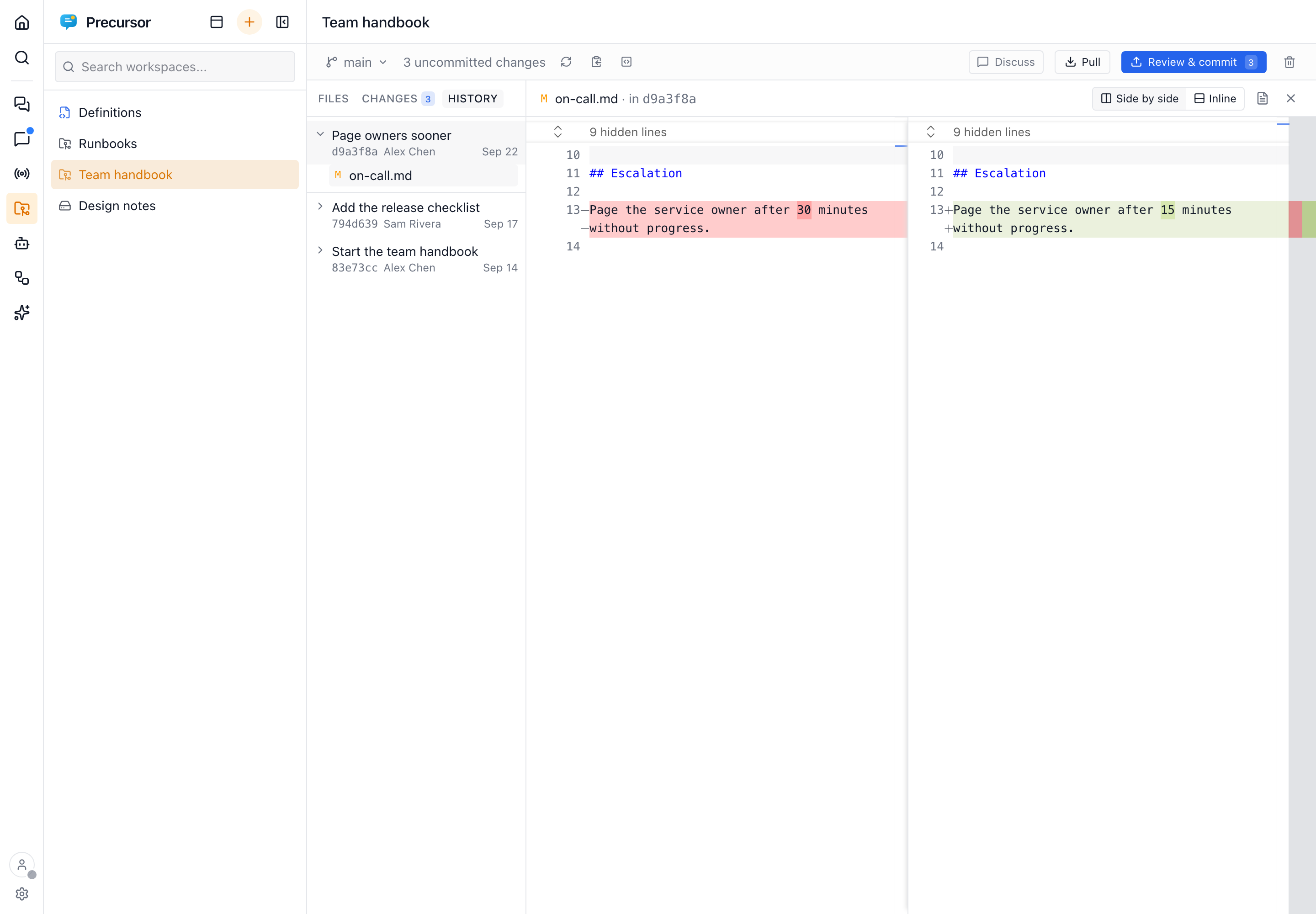Select the HISTORY tab
This screenshot has height=914, width=1316.
pos(472,99)
